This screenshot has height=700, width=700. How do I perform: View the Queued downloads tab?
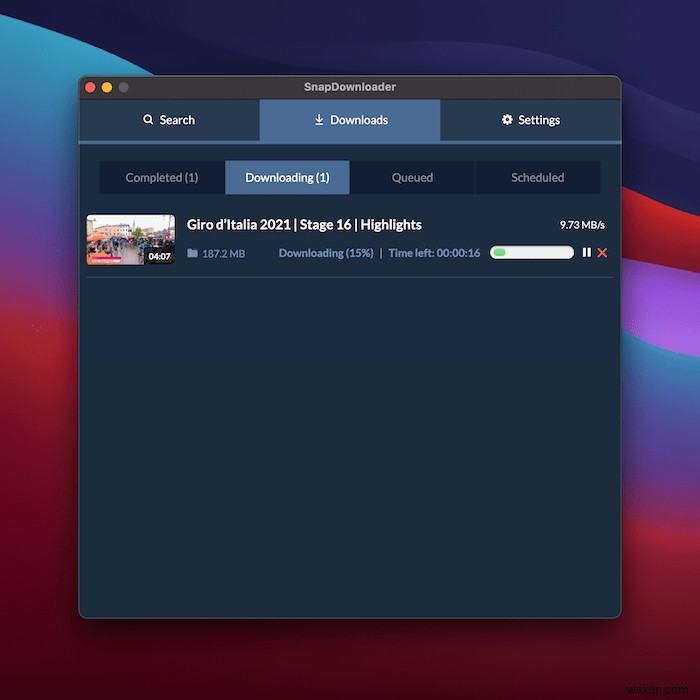pos(412,178)
